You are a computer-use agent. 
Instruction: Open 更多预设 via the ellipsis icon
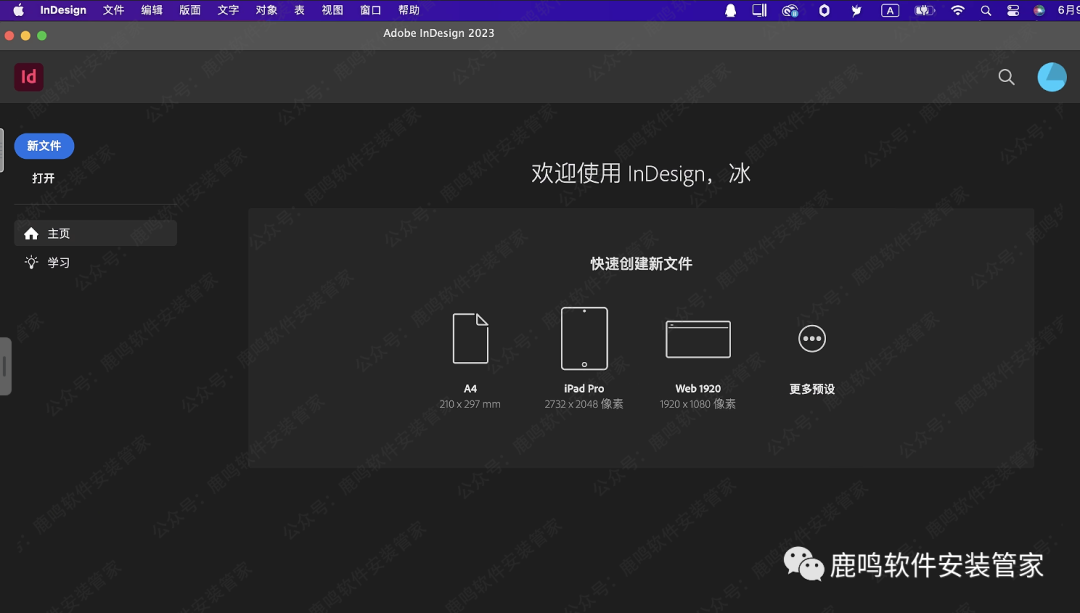click(x=812, y=338)
